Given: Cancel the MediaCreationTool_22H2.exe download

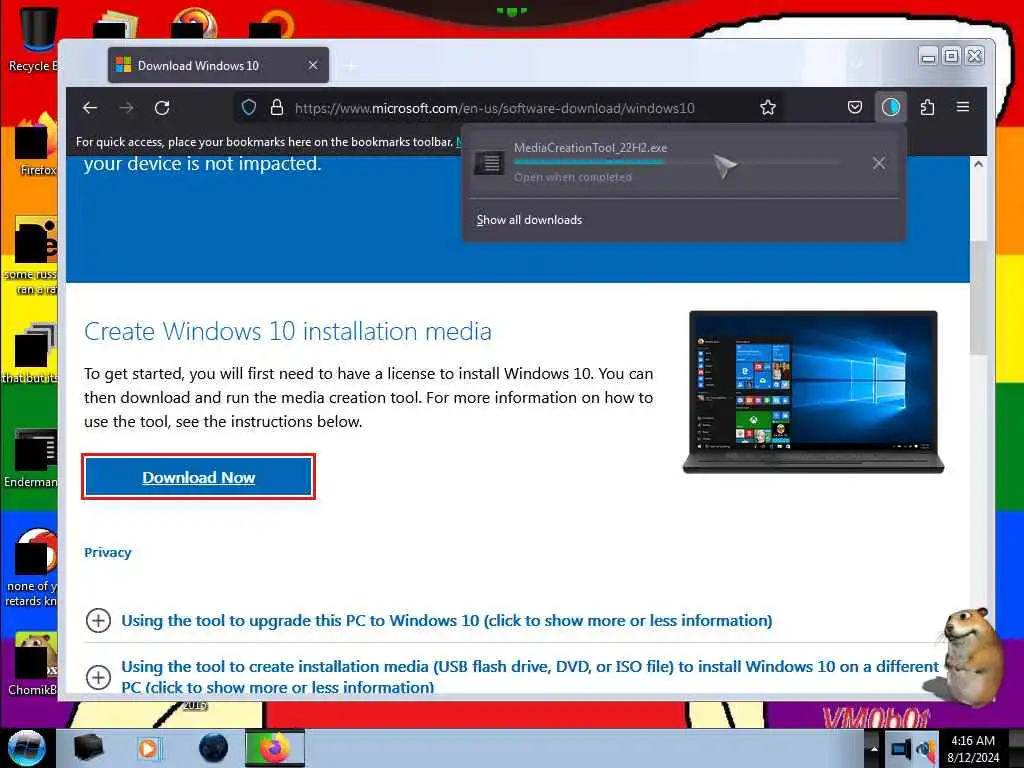Looking at the screenshot, I should [x=879, y=163].
